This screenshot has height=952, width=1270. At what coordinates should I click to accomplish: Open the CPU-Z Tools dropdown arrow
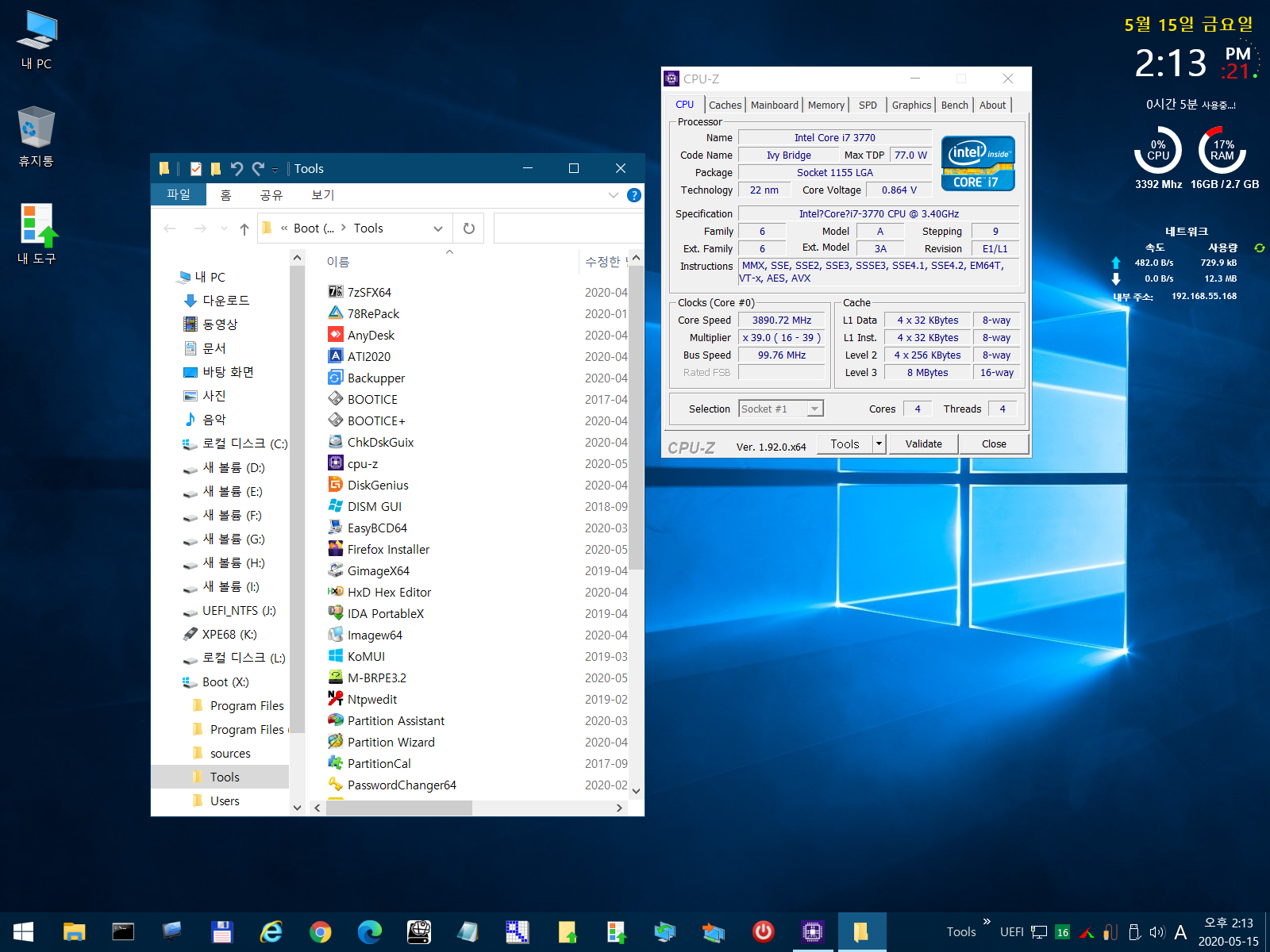tap(879, 444)
